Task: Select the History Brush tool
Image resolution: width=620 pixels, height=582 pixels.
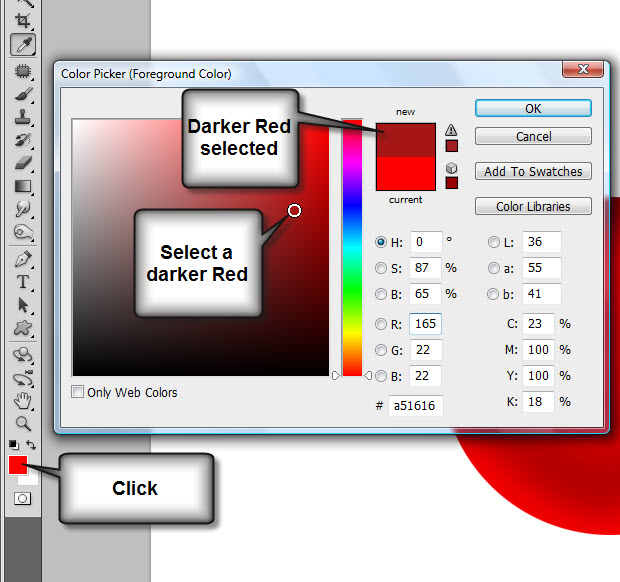Action: click(x=23, y=140)
